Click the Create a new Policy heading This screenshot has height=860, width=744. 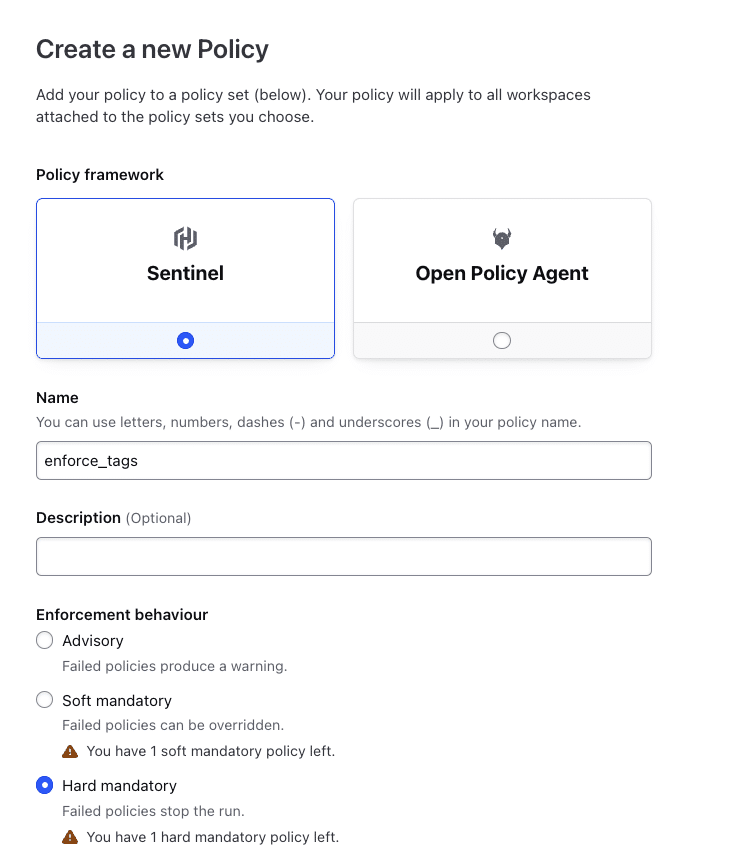tap(152, 49)
